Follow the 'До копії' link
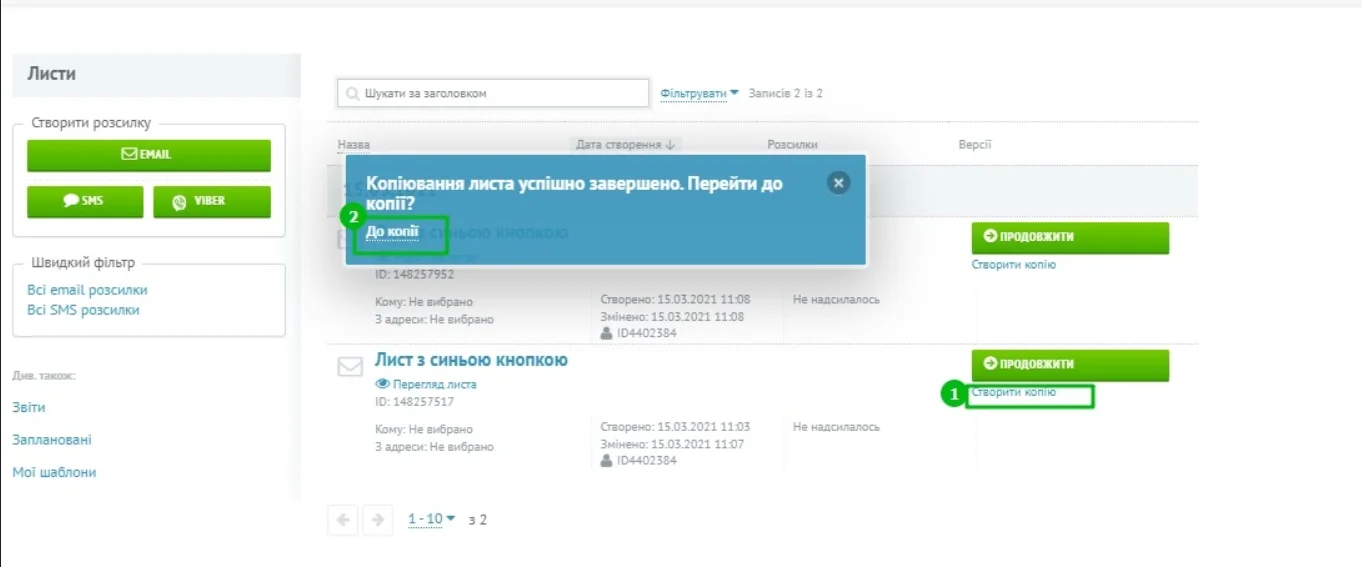The height and width of the screenshot is (567, 1362). coord(392,231)
